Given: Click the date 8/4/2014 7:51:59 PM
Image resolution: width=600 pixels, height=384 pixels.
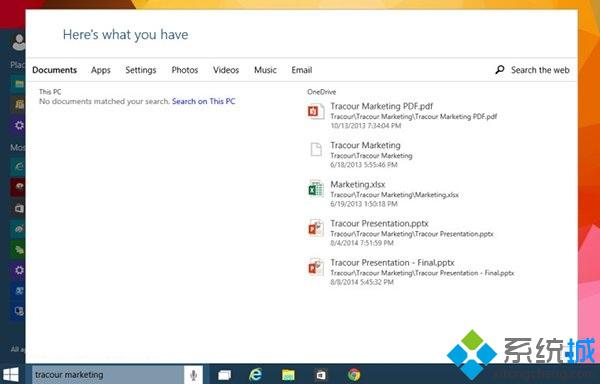Looking at the screenshot, I should coord(362,243).
